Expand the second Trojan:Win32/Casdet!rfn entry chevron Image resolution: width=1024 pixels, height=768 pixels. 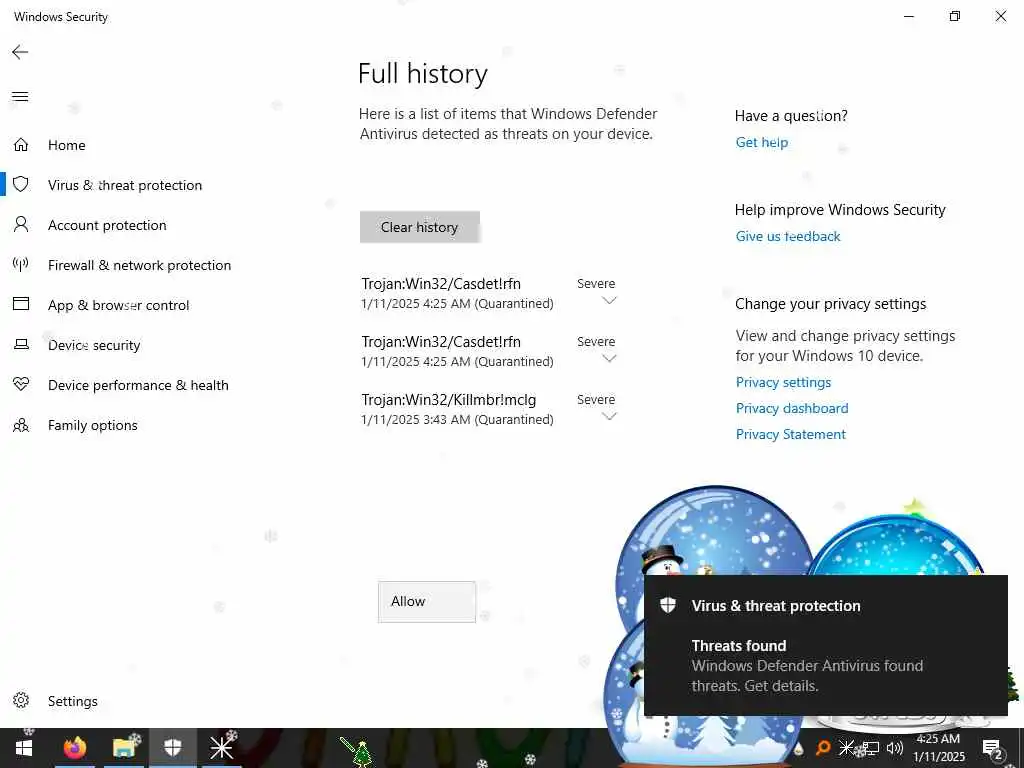(x=609, y=358)
